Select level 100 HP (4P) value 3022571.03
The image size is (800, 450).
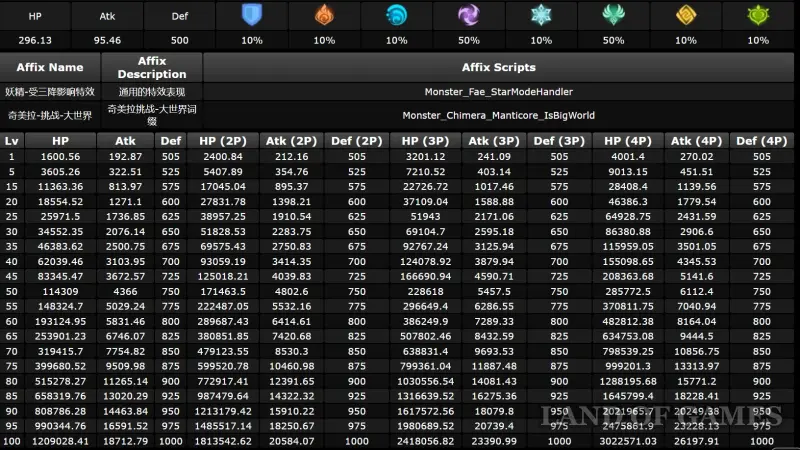click(x=628, y=441)
